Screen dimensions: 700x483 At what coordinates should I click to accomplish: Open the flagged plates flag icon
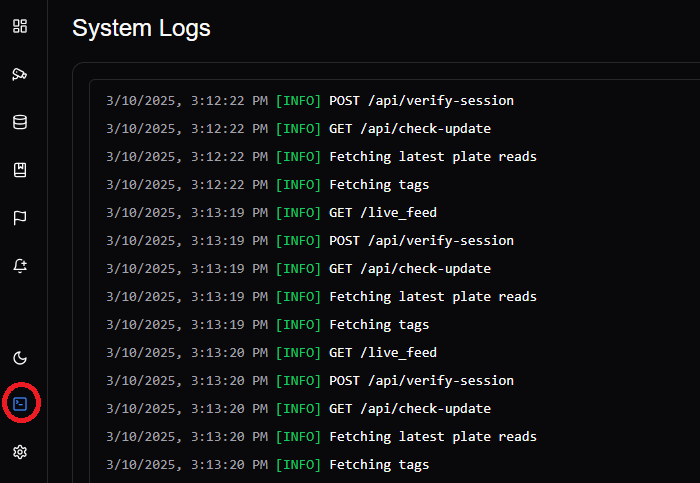(x=20, y=218)
